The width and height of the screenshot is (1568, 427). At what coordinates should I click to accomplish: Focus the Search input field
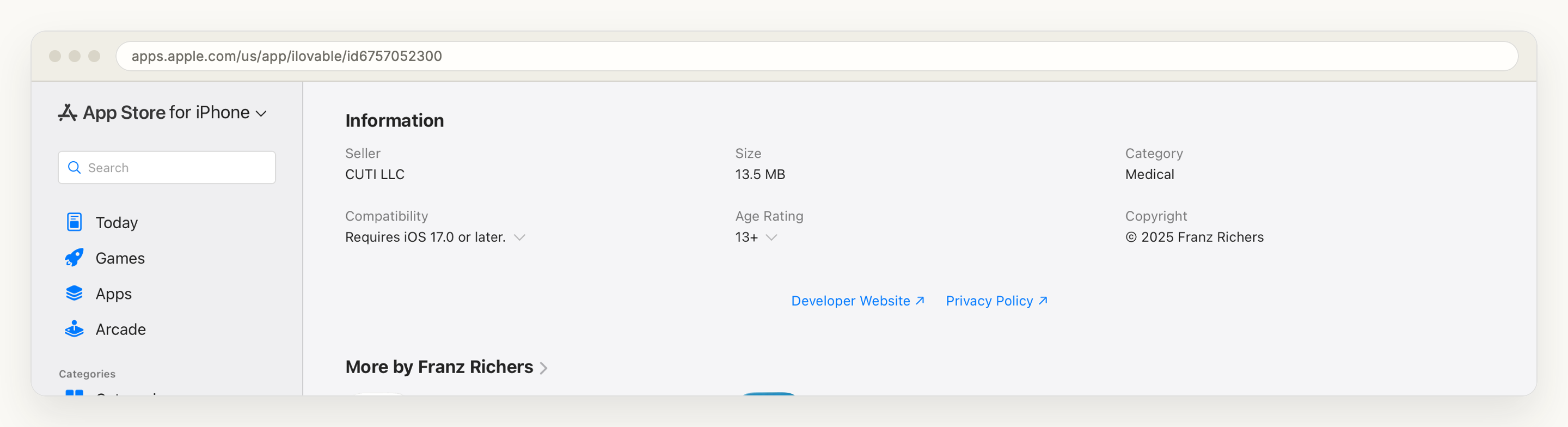pos(167,168)
